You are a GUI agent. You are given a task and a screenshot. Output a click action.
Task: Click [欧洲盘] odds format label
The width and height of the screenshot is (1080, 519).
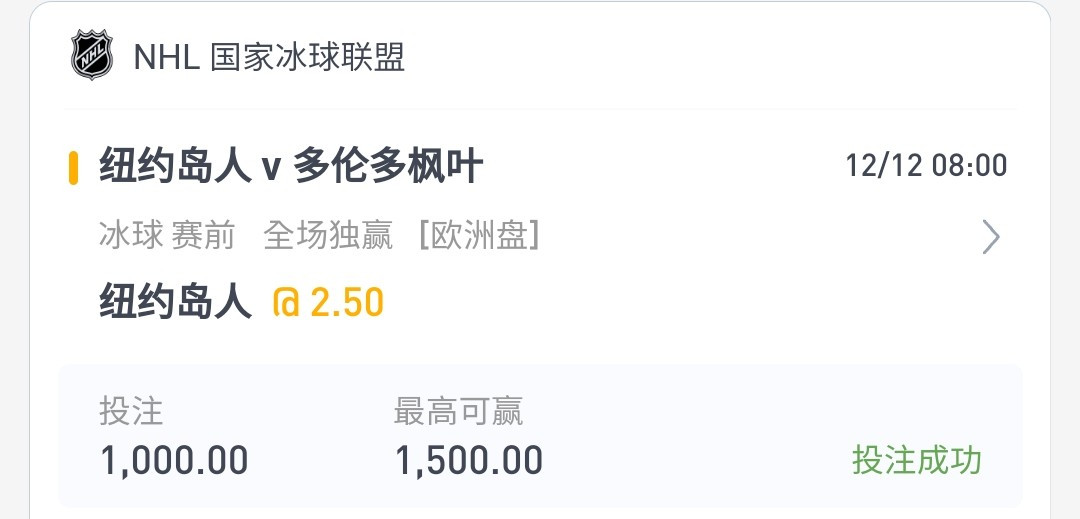click(479, 236)
